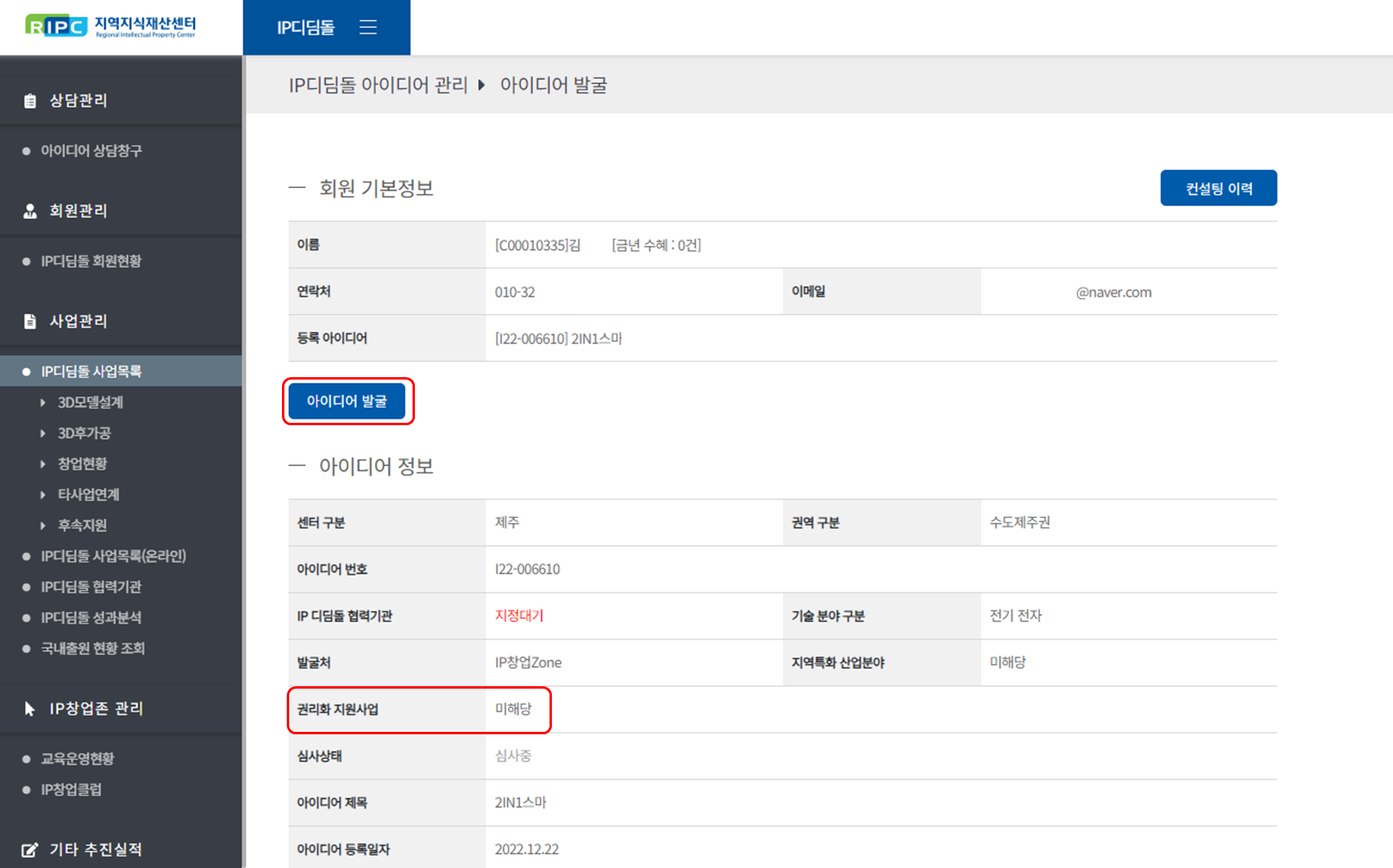This screenshot has height=868, width=1393.
Task: Open IP디딤돌 사업목록 in the sidebar
Action: pos(91,372)
